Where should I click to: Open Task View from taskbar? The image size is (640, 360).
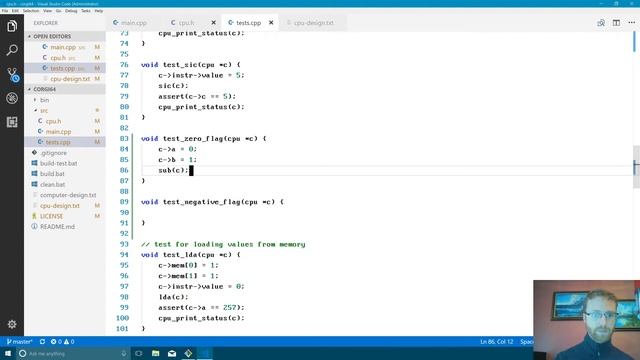pos(139,353)
